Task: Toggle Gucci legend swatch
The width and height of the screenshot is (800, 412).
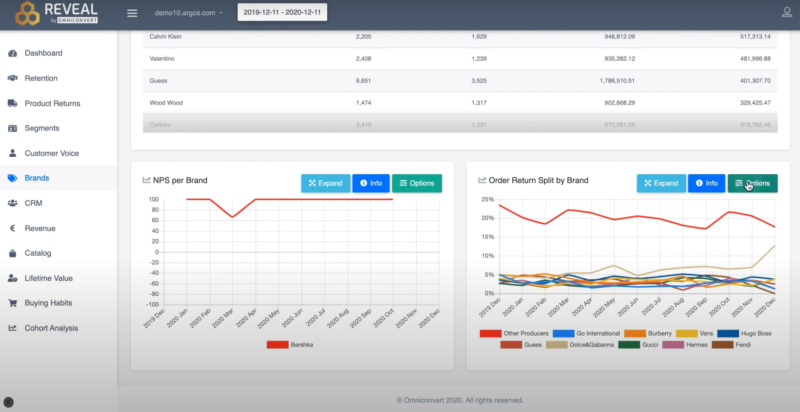Action: coord(629,345)
